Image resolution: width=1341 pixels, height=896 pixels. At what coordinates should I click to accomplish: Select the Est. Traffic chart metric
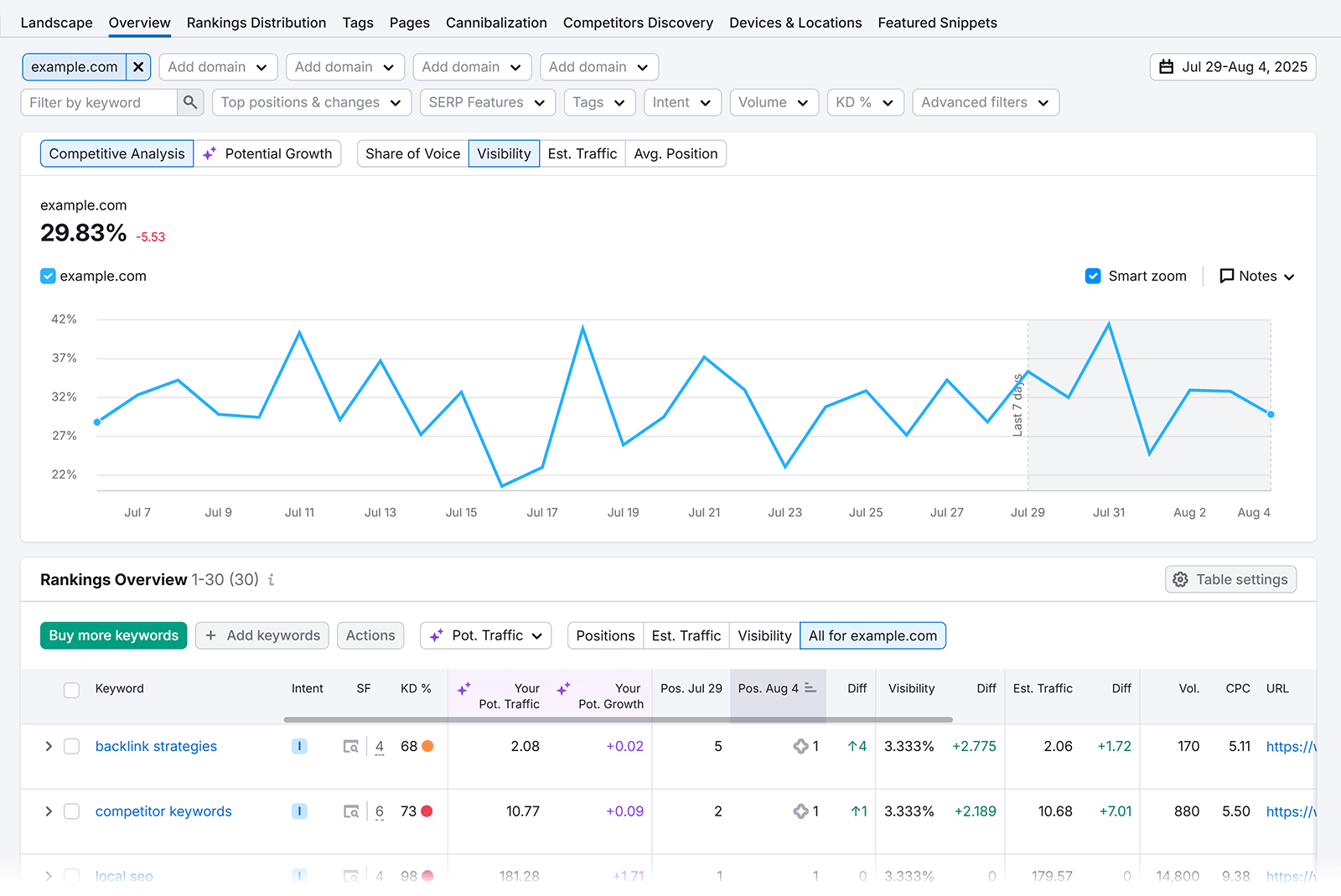click(x=582, y=153)
